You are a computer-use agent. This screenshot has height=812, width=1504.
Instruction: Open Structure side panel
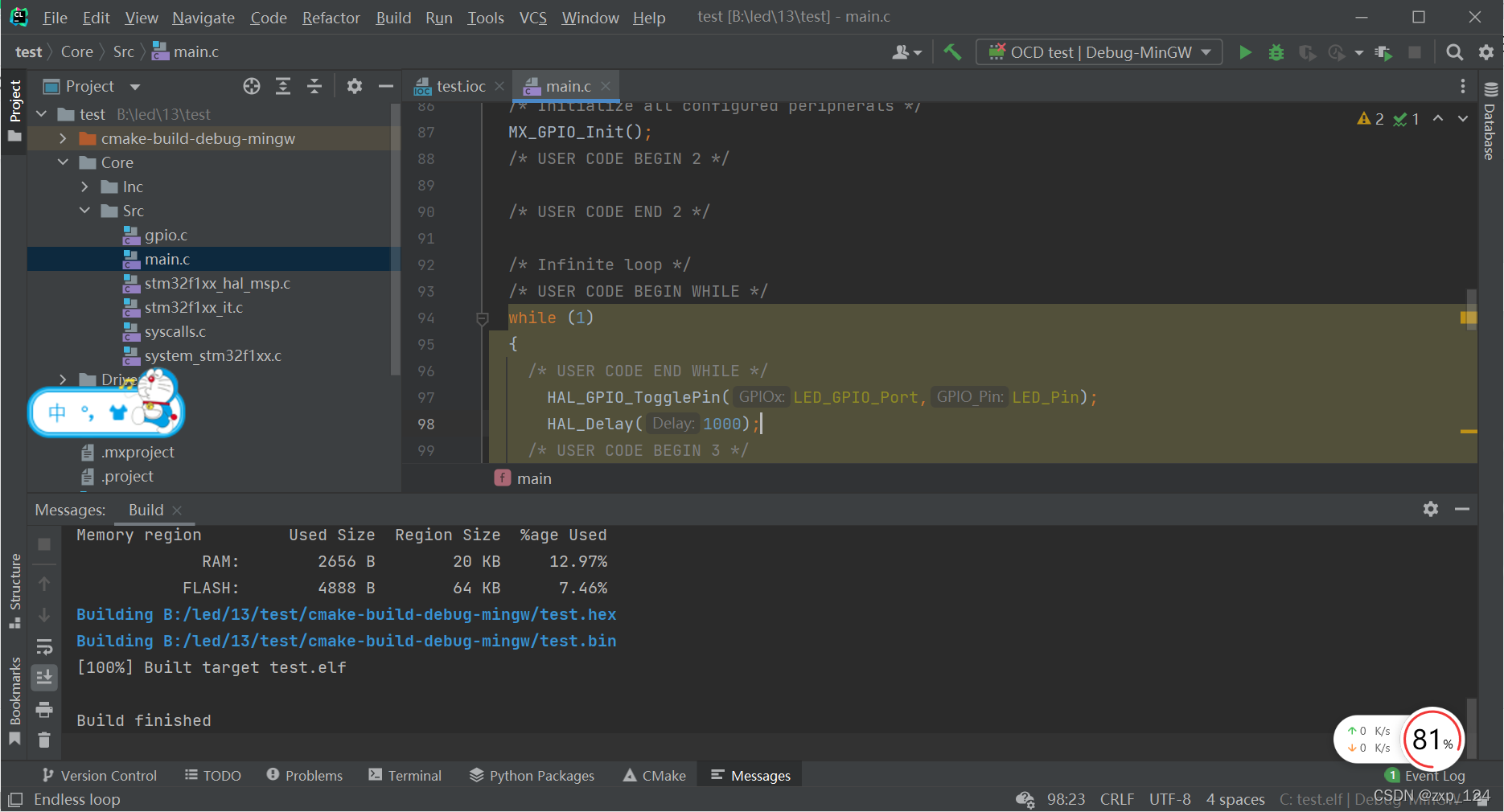click(x=14, y=591)
